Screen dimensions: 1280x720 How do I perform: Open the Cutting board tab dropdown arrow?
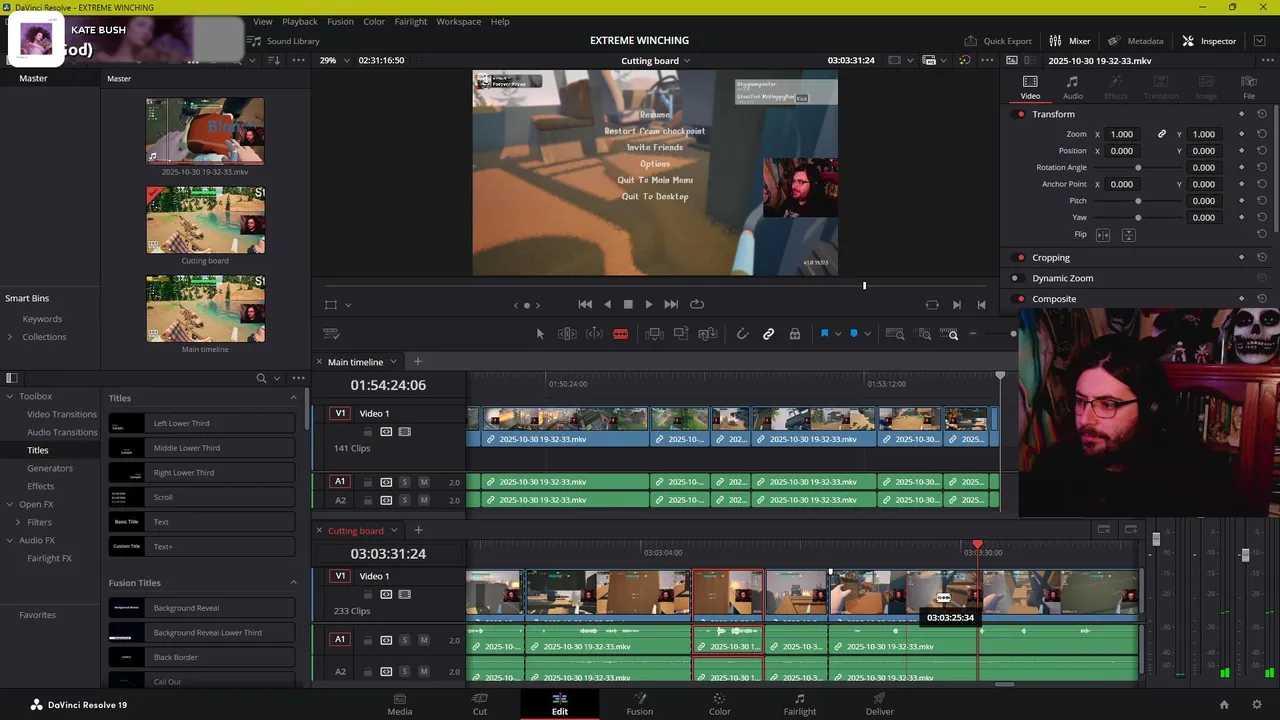click(x=394, y=531)
